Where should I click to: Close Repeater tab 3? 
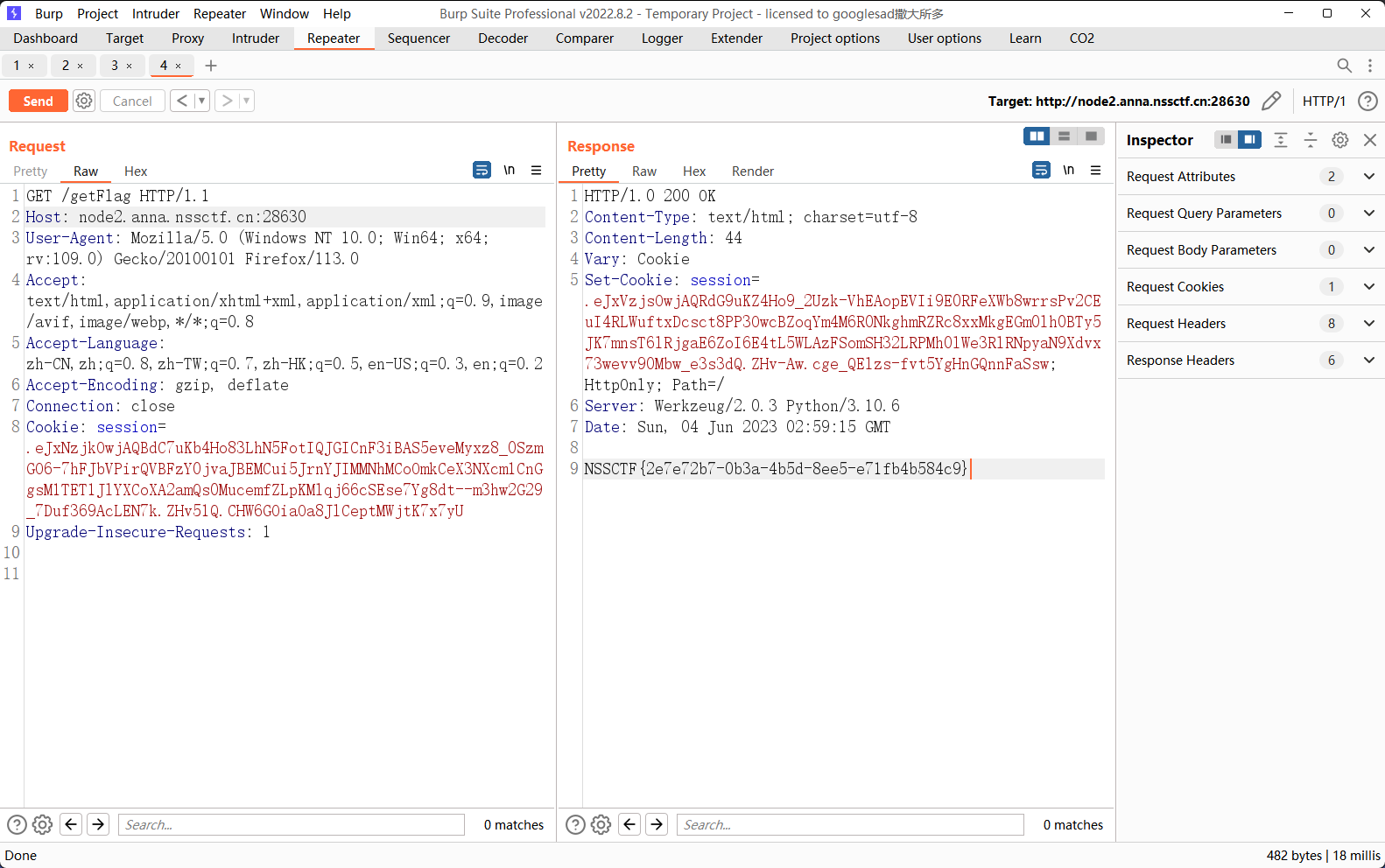coord(130,66)
